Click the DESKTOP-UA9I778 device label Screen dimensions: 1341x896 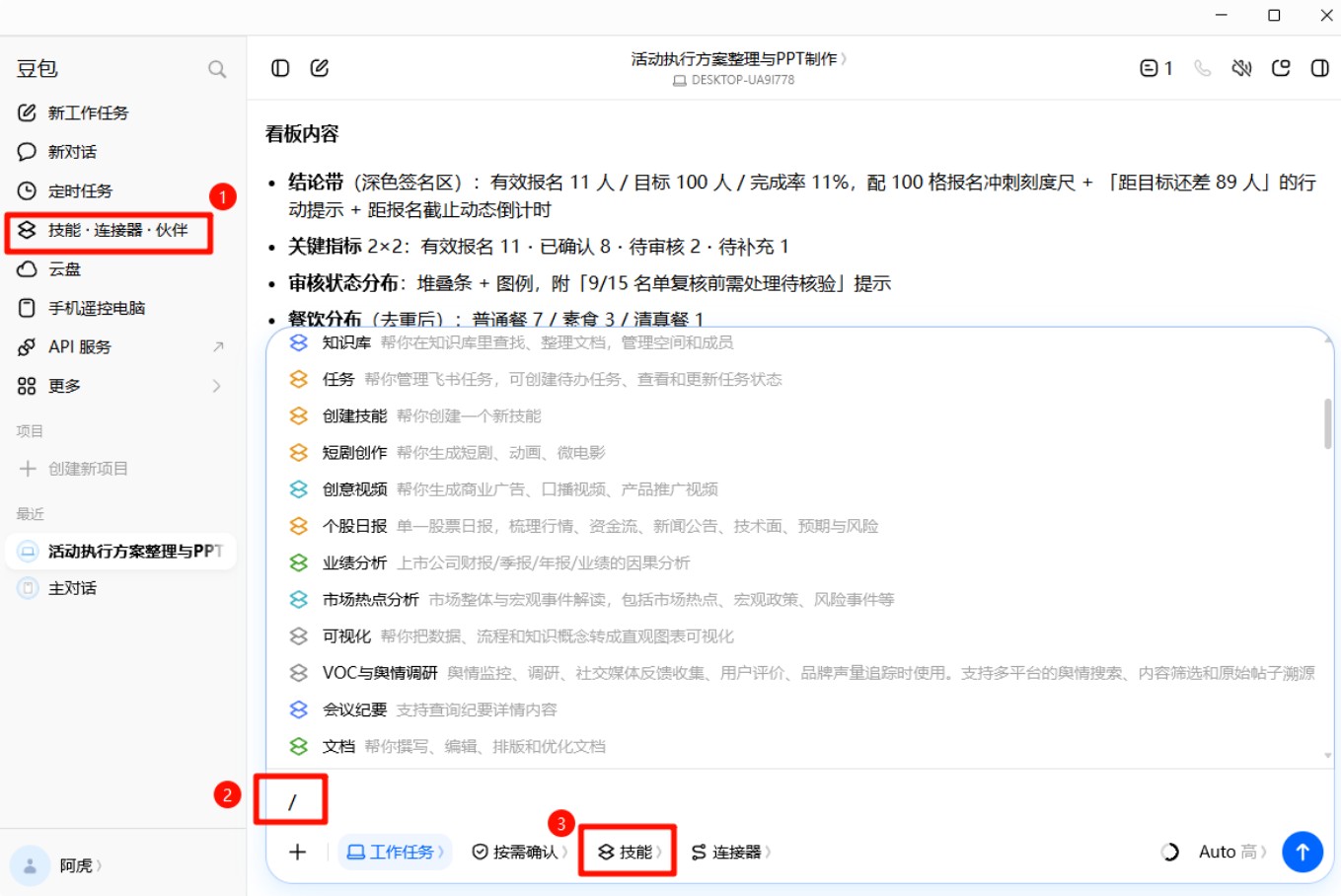pyautogui.click(x=733, y=80)
